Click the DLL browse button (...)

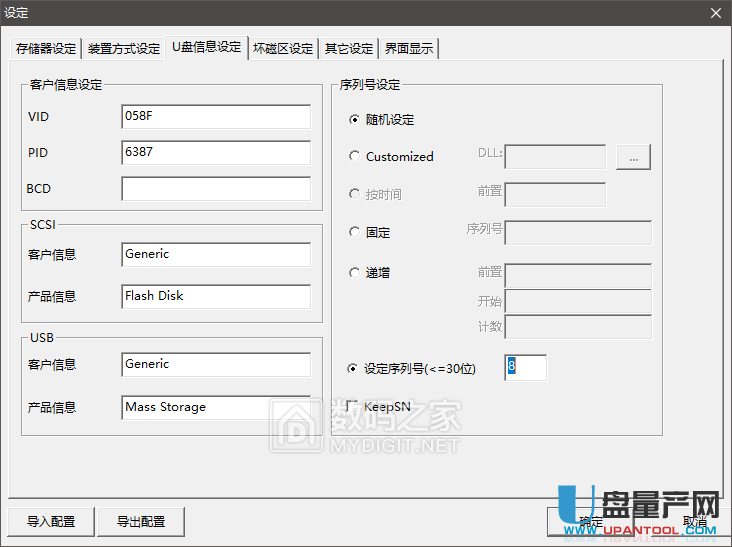[633, 157]
